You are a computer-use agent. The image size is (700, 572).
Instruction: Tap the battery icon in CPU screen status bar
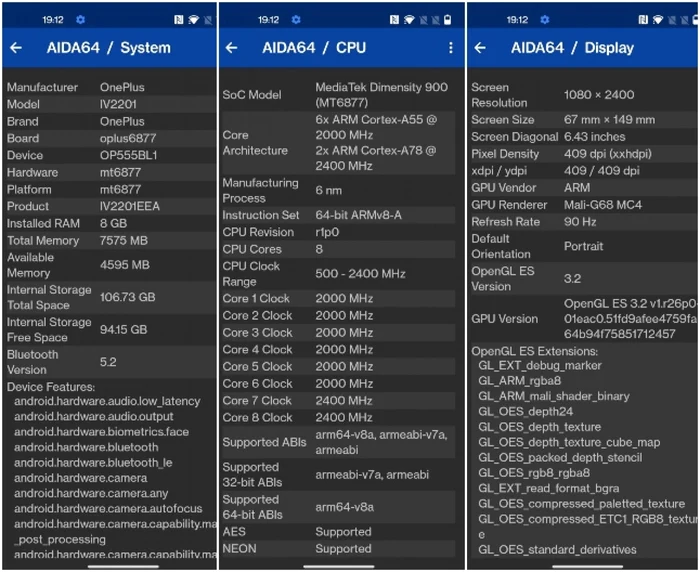[x=448, y=20]
